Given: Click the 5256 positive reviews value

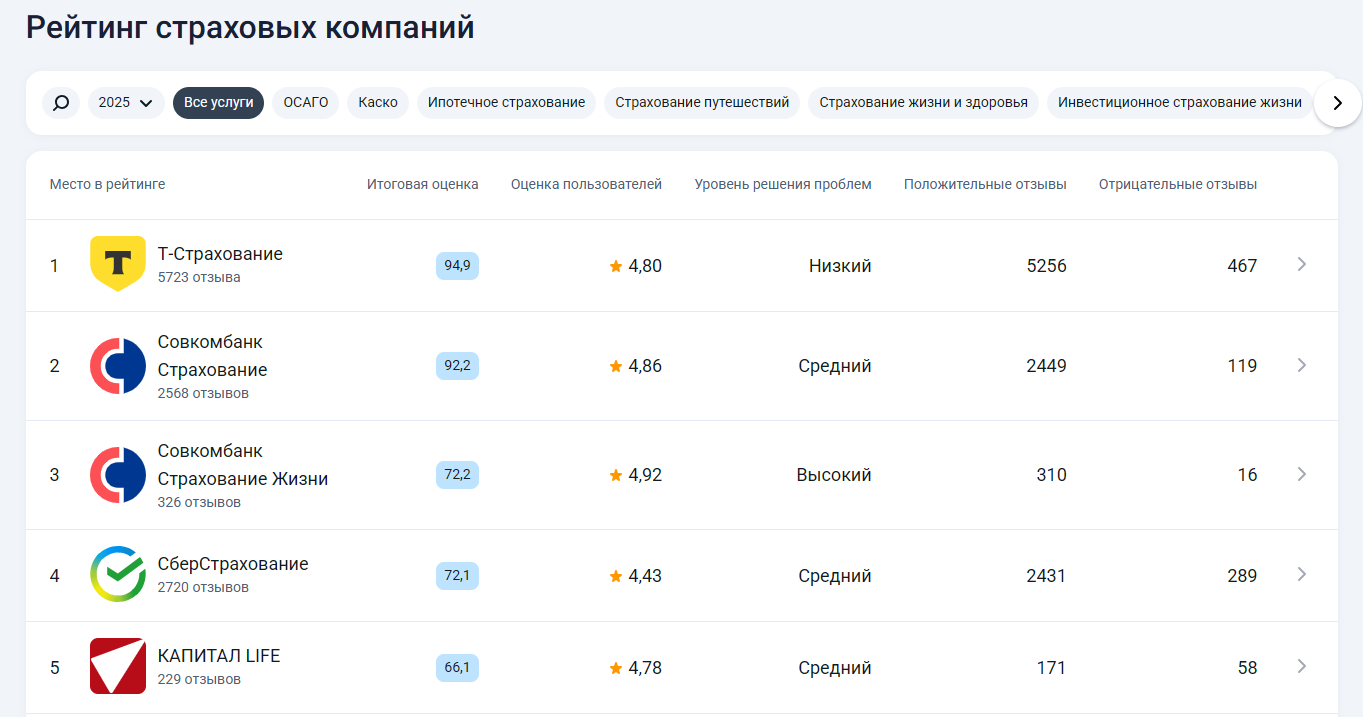Looking at the screenshot, I should (1047, 266).
